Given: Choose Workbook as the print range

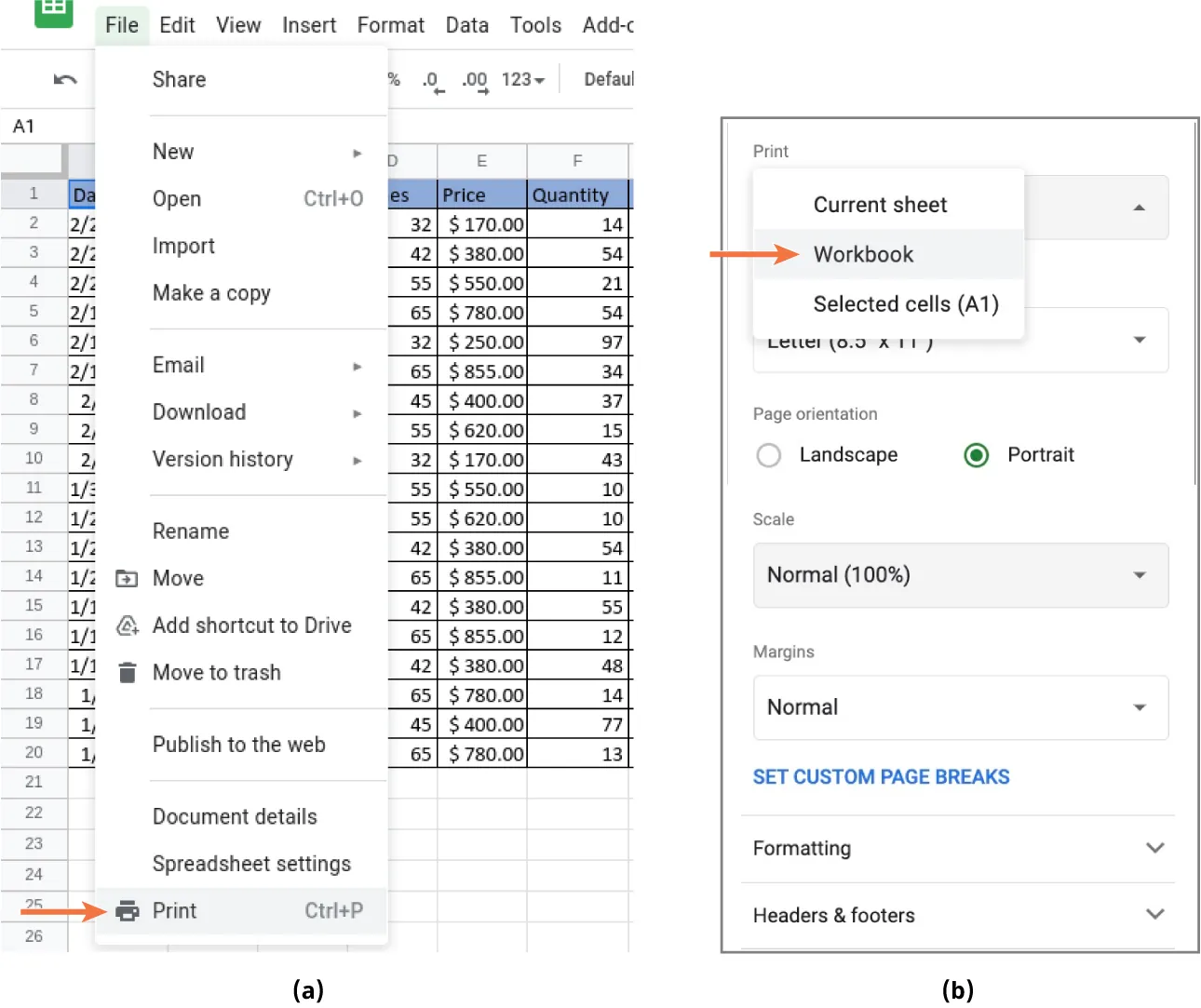Looking at the screenshot, I should pyautogui.click(x=863, y=254).
